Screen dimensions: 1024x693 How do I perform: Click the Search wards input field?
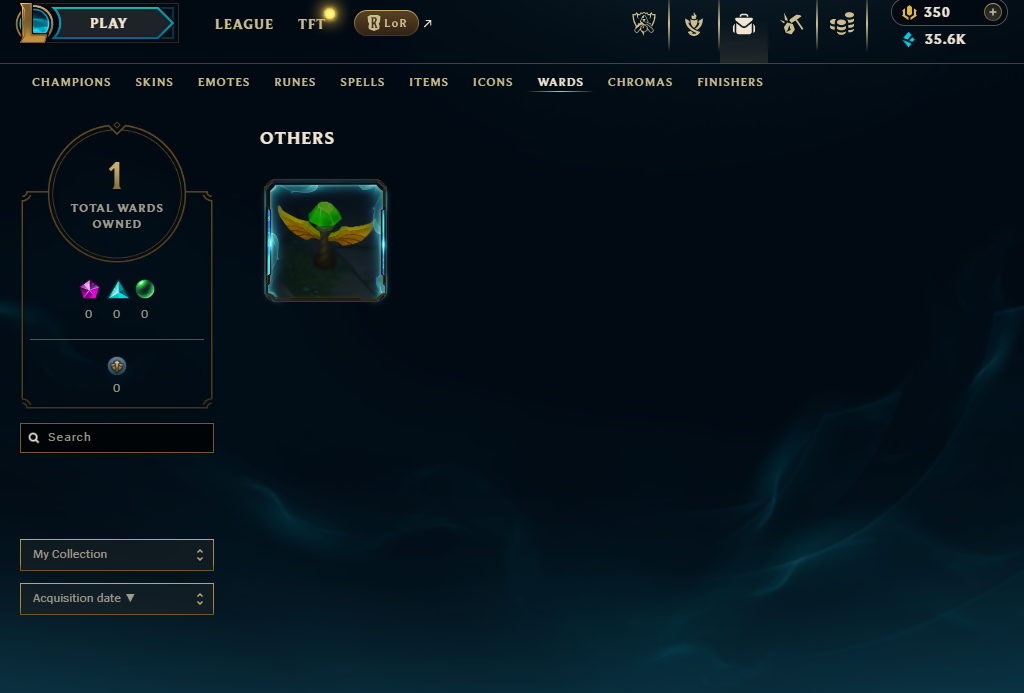[117, 438]
